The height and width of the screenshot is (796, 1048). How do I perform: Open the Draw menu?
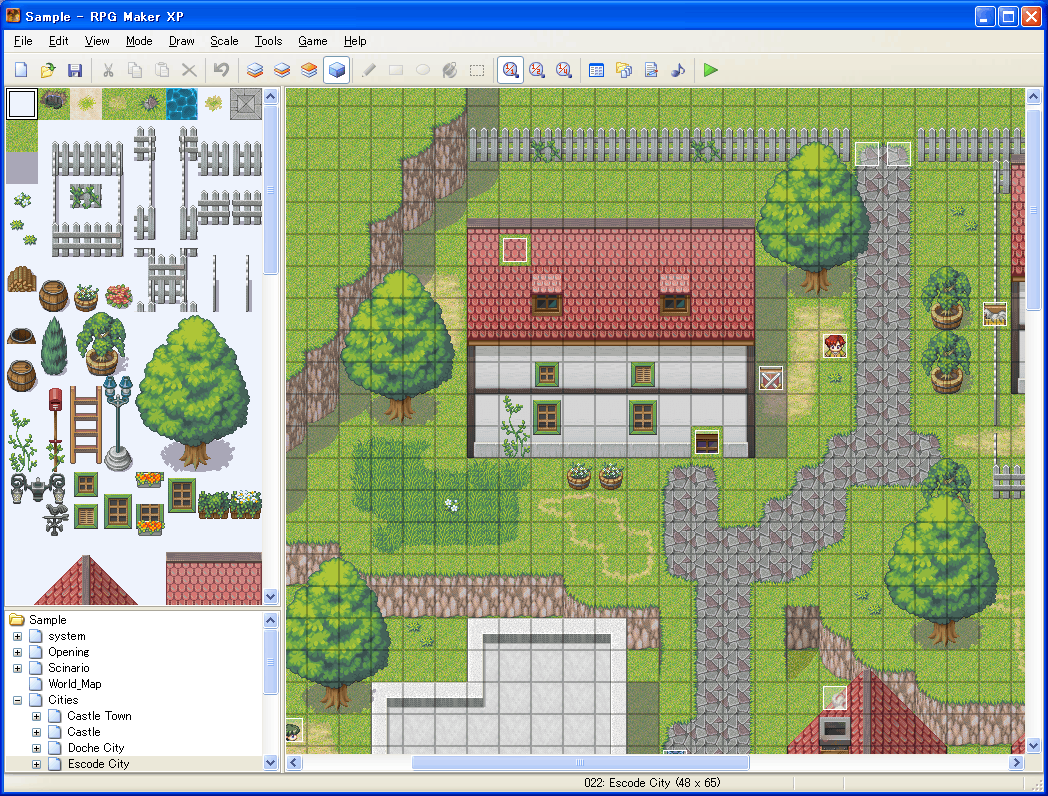181,41
